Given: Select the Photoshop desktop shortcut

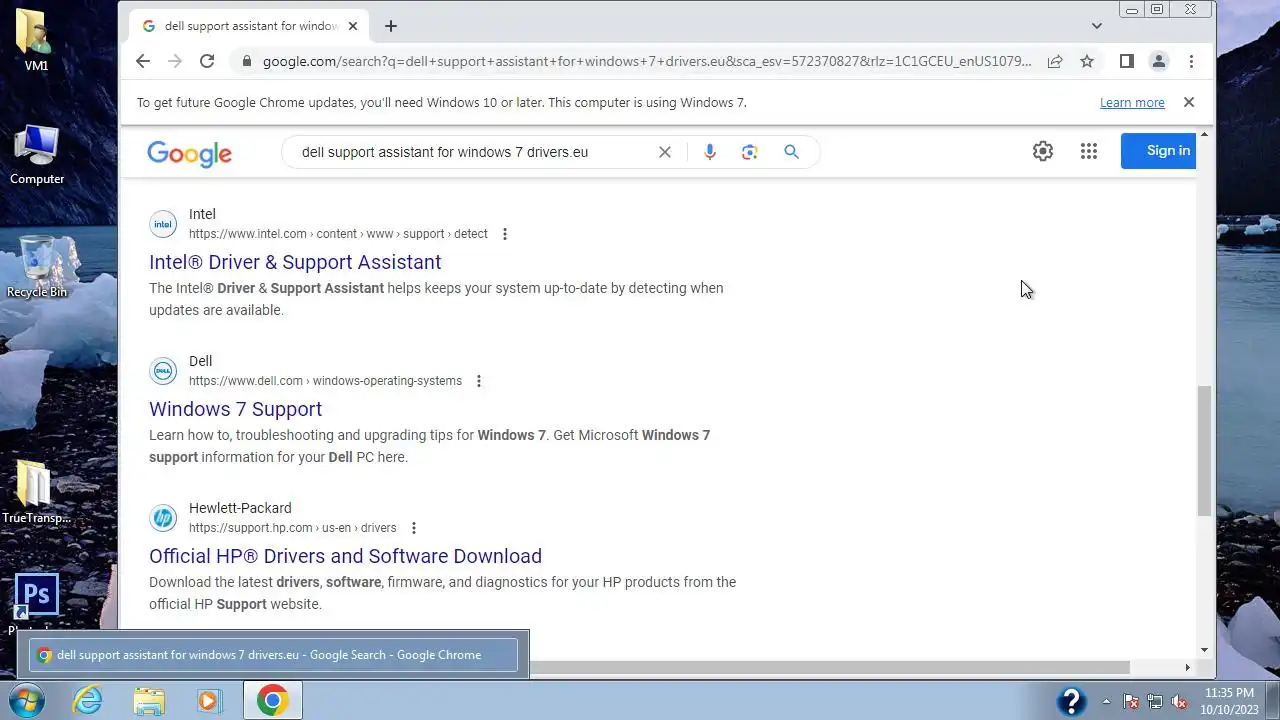Looking at the screenshot, I should point(36,603).
